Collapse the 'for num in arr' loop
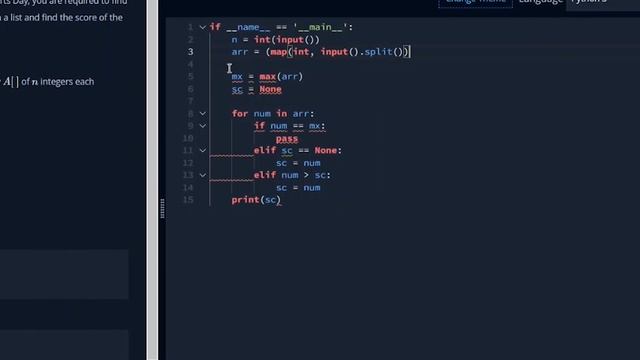Image resolution: width=640 pixels, height=360 pixels. pos(202,113)
